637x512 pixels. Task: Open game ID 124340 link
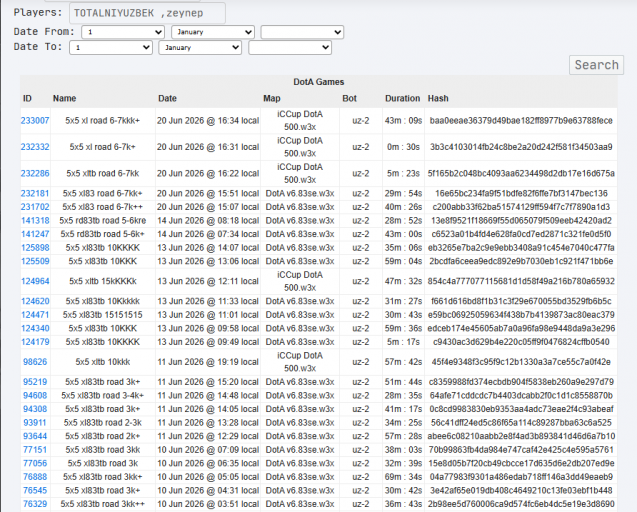pyautogui.click(x=35, y=328)
